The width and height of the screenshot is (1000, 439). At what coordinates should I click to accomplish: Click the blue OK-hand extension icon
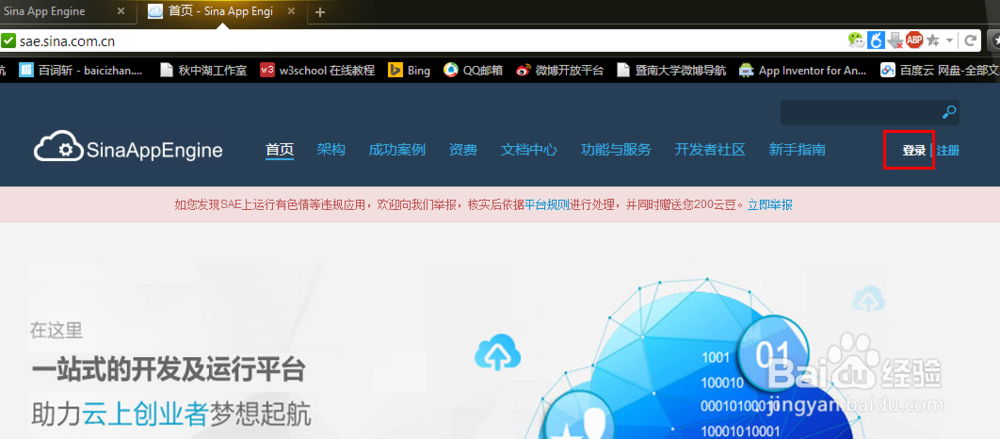[x=876, y=40]
